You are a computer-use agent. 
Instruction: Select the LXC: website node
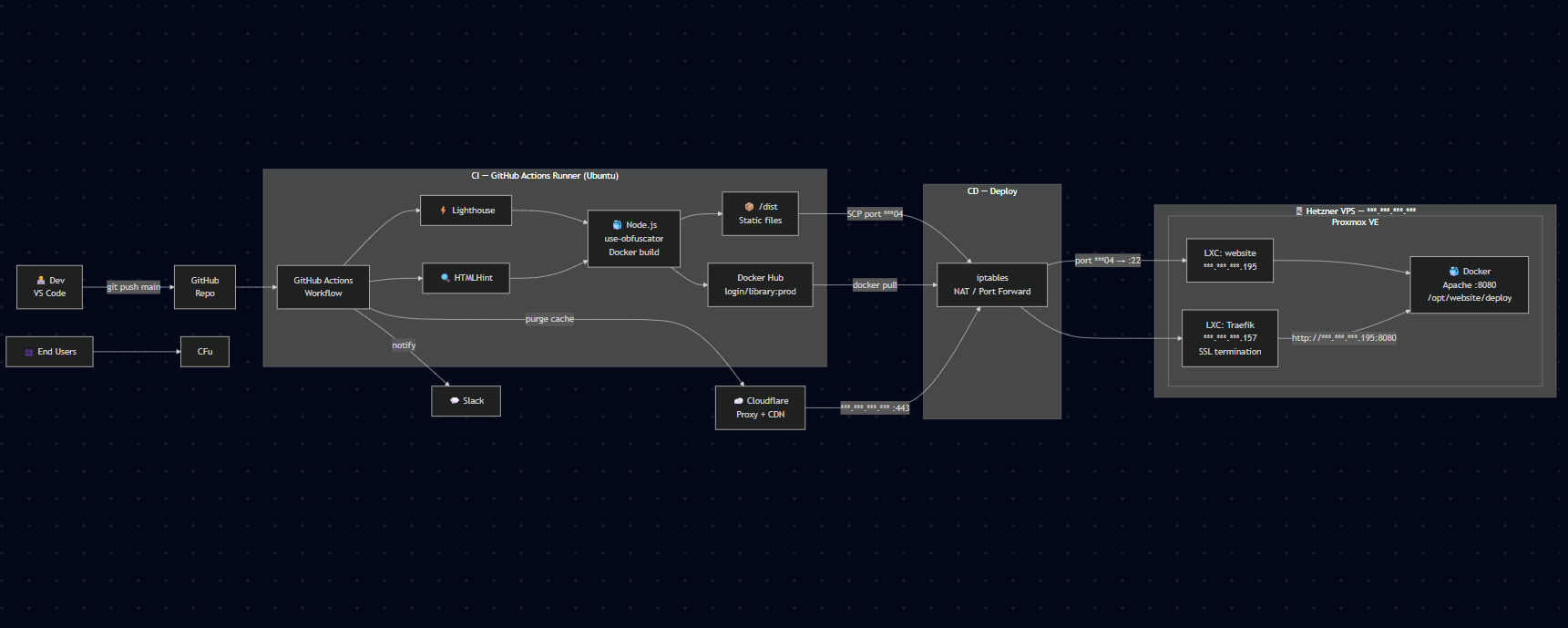click(x=1230, y=261)
